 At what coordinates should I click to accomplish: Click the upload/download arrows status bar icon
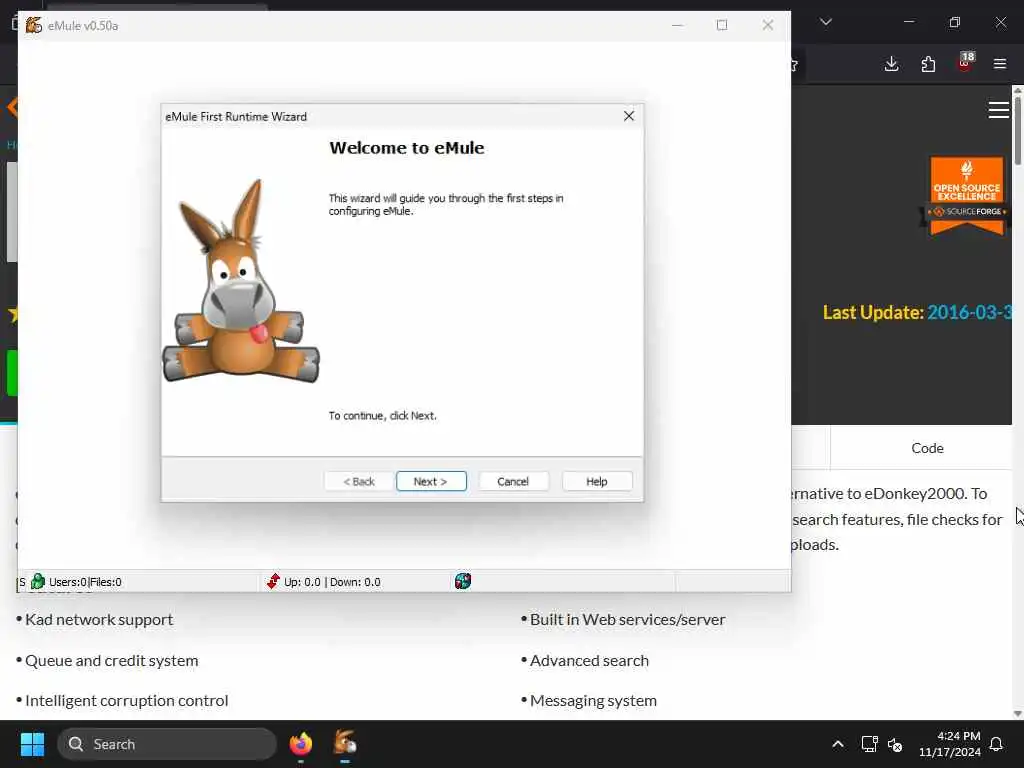click(273, 581)
